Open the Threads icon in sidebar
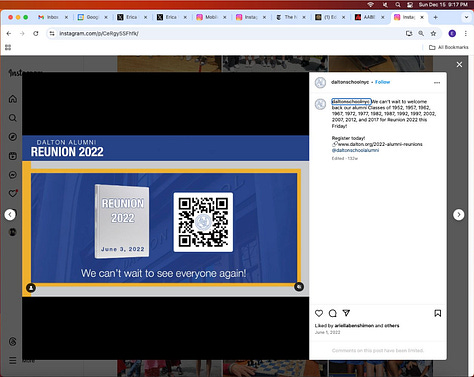The height and width of the screenshot is (377, 474). [13, 341]
